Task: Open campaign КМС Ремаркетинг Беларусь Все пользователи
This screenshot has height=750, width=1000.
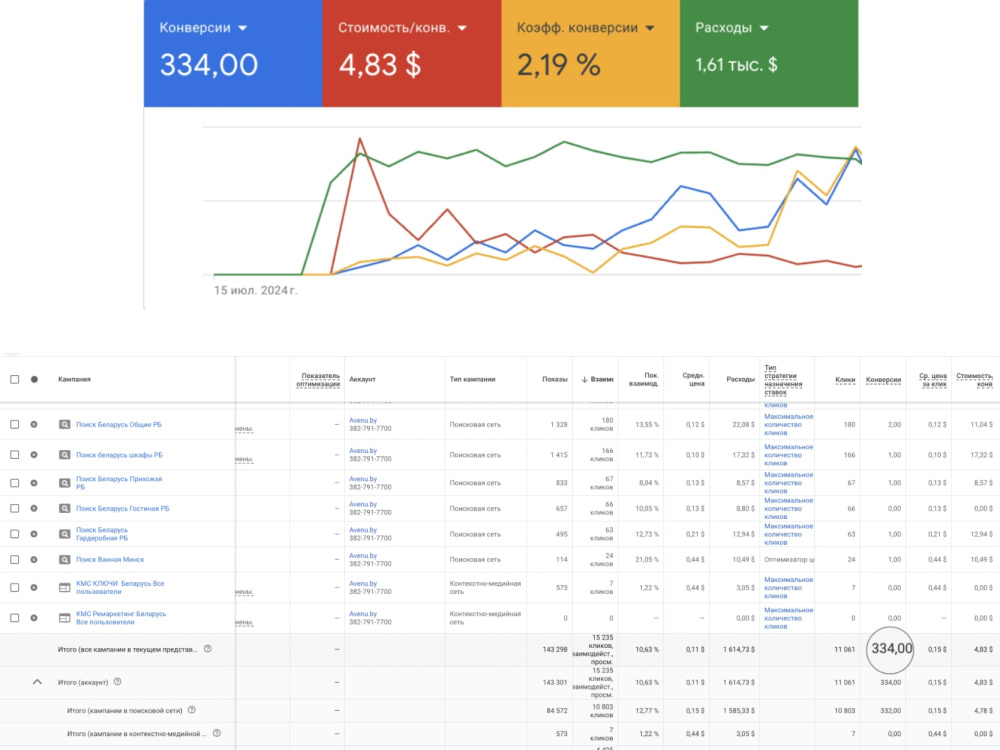Action: 121,618
